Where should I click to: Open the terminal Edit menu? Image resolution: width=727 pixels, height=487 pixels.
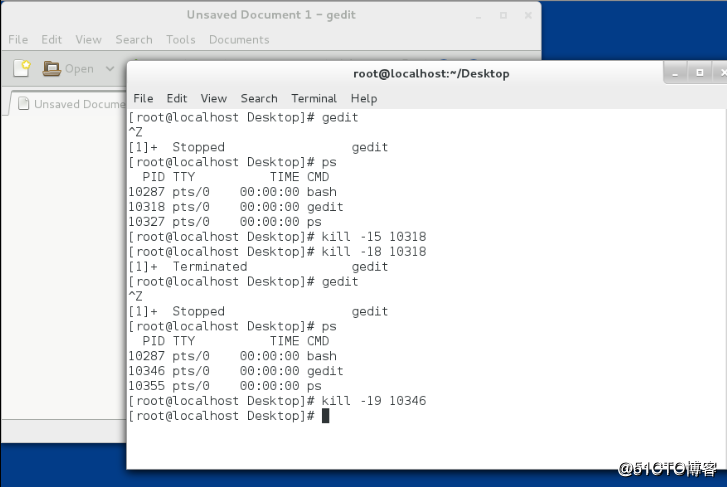coord(177,98)
